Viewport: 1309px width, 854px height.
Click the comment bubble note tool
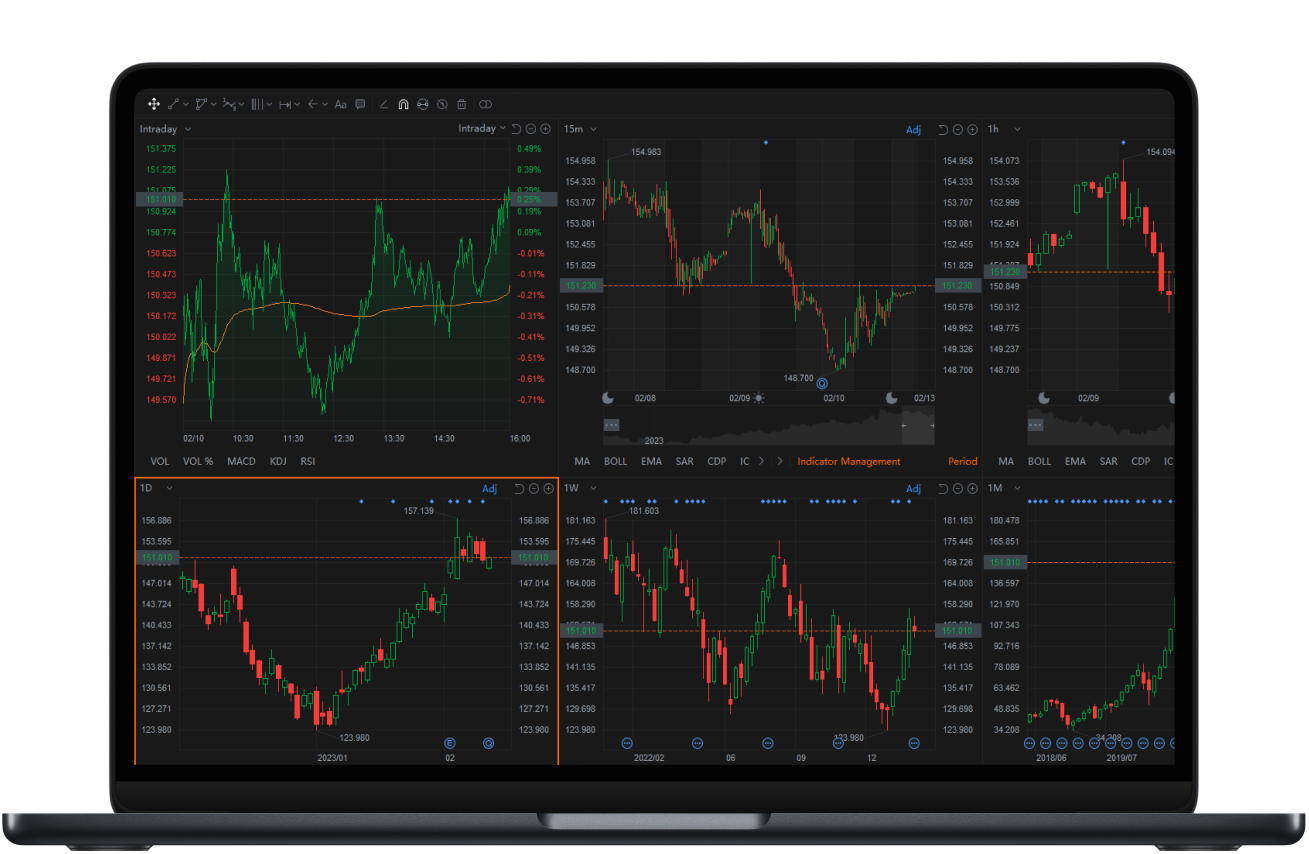coord(360,104)
